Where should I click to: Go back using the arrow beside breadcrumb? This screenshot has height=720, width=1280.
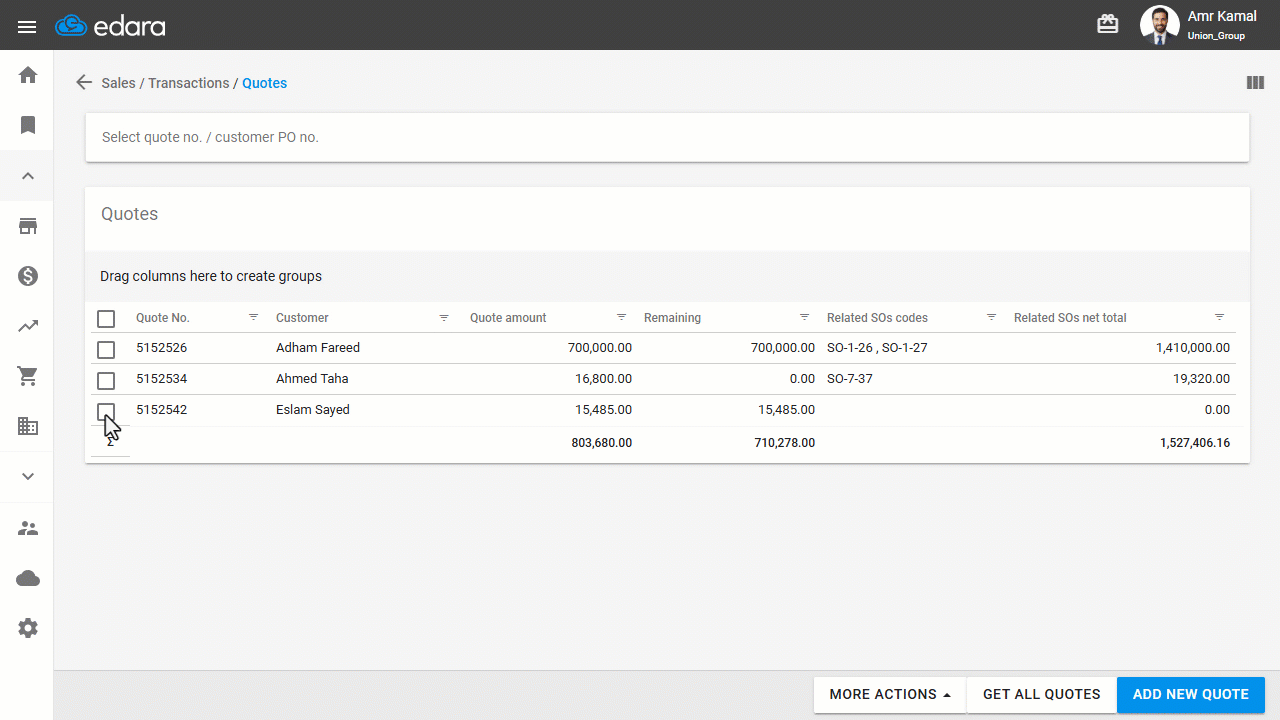(x=84, y=83)
